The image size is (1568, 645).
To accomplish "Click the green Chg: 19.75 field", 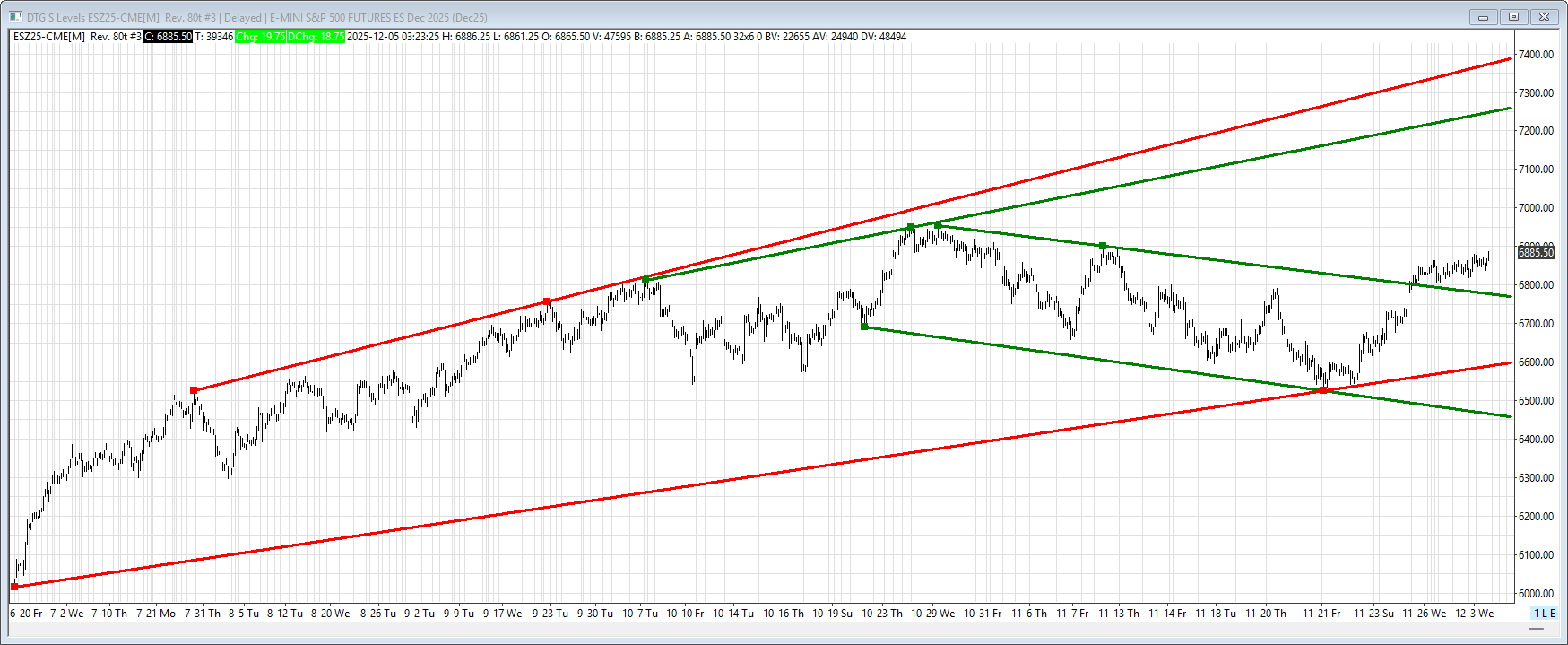I will (261, 37).
